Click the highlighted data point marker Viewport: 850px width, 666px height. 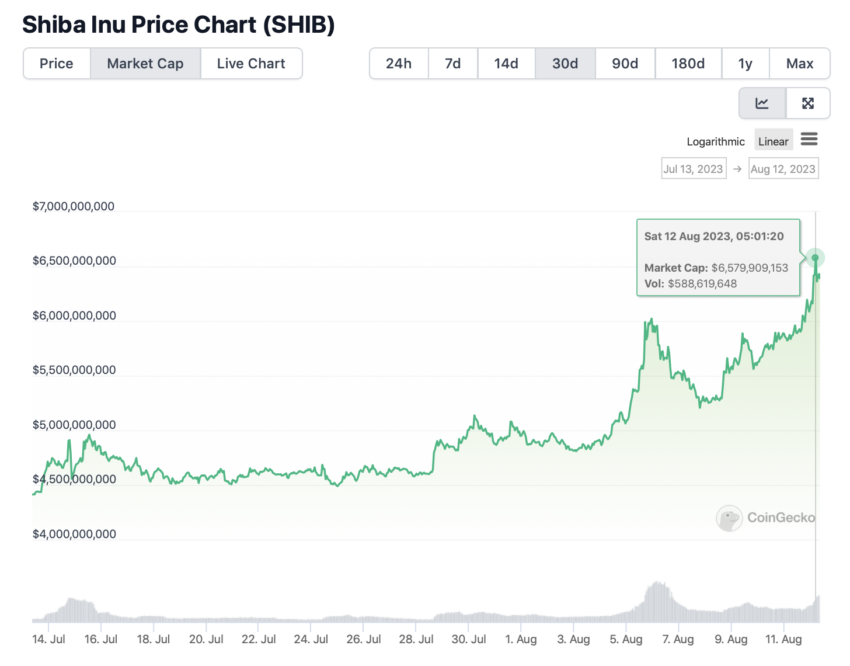coord(815,257)
